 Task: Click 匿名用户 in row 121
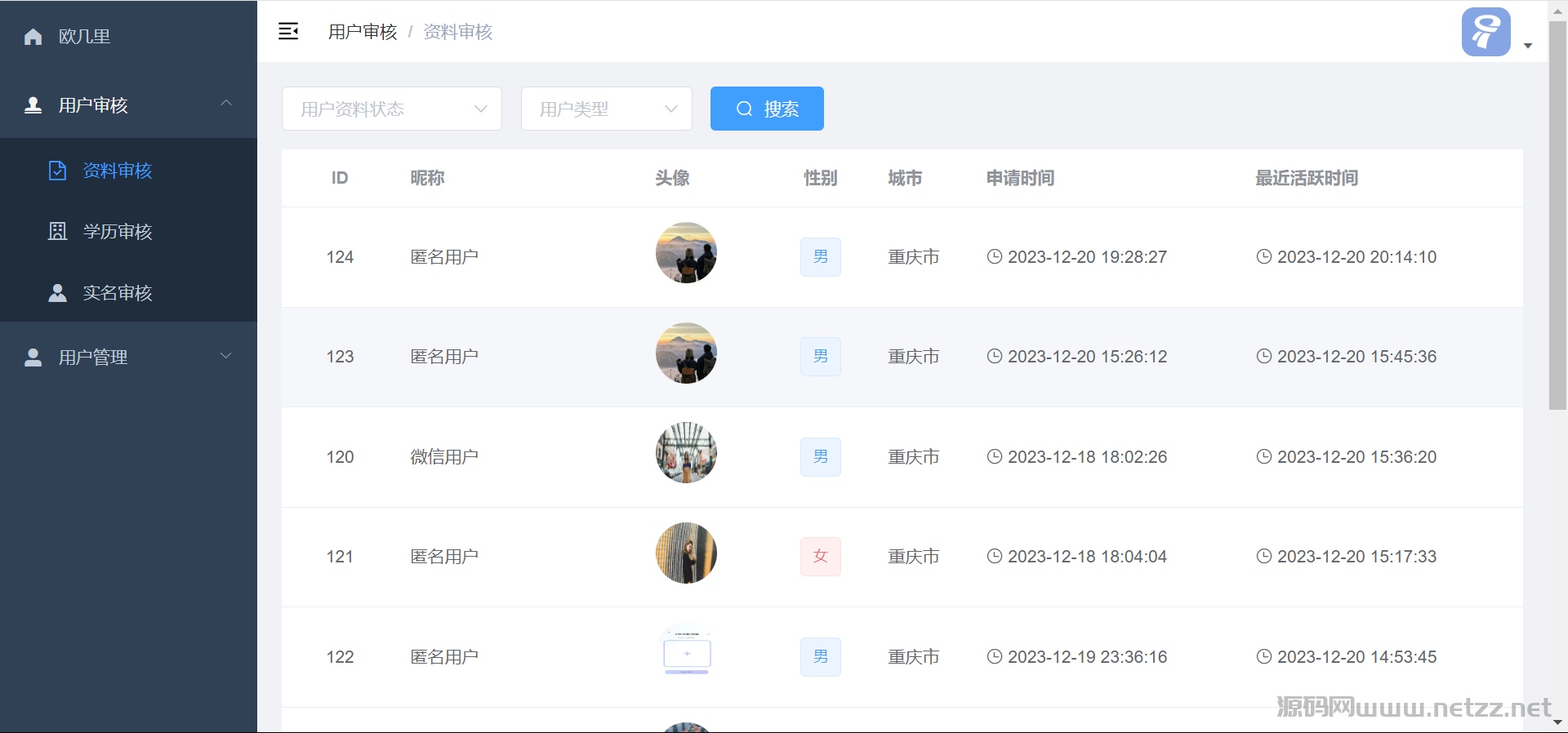click(444, 557)
